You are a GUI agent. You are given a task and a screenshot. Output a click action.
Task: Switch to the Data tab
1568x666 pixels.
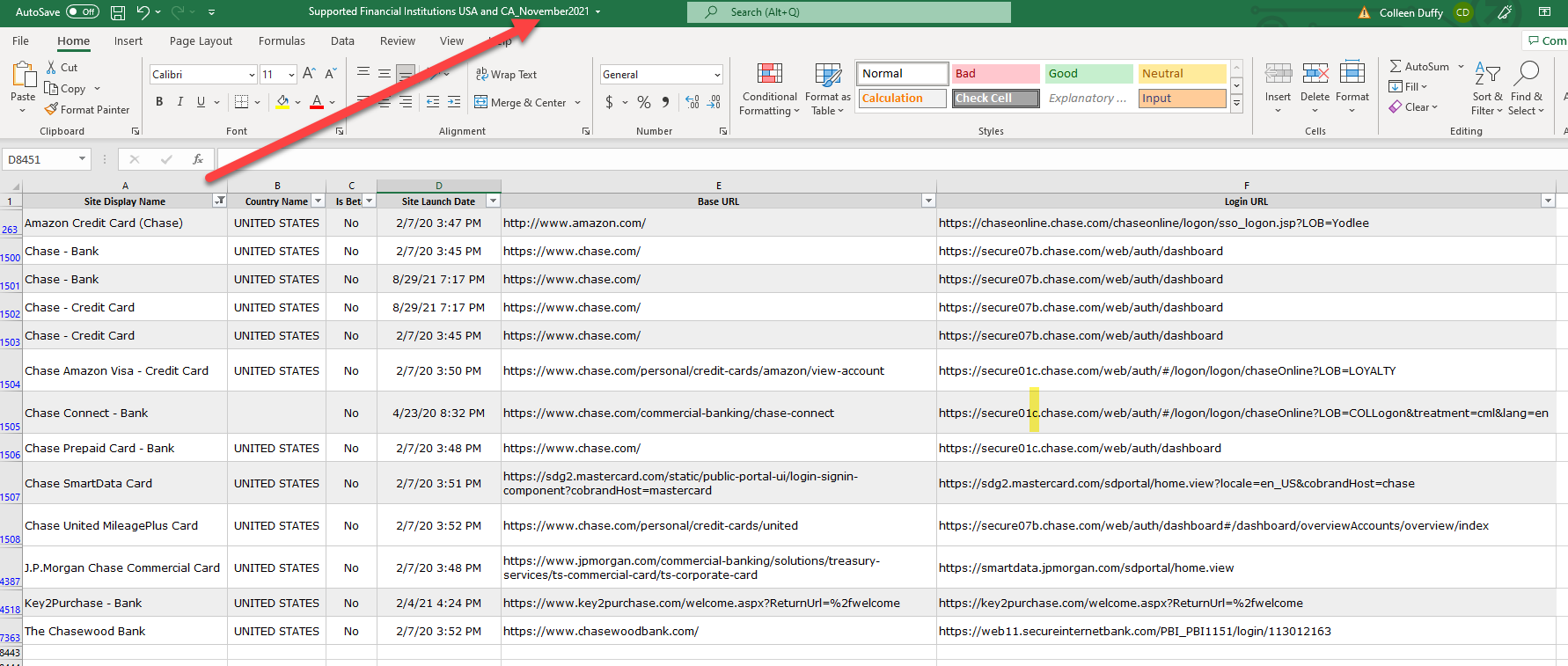click(x=342, y=40)
